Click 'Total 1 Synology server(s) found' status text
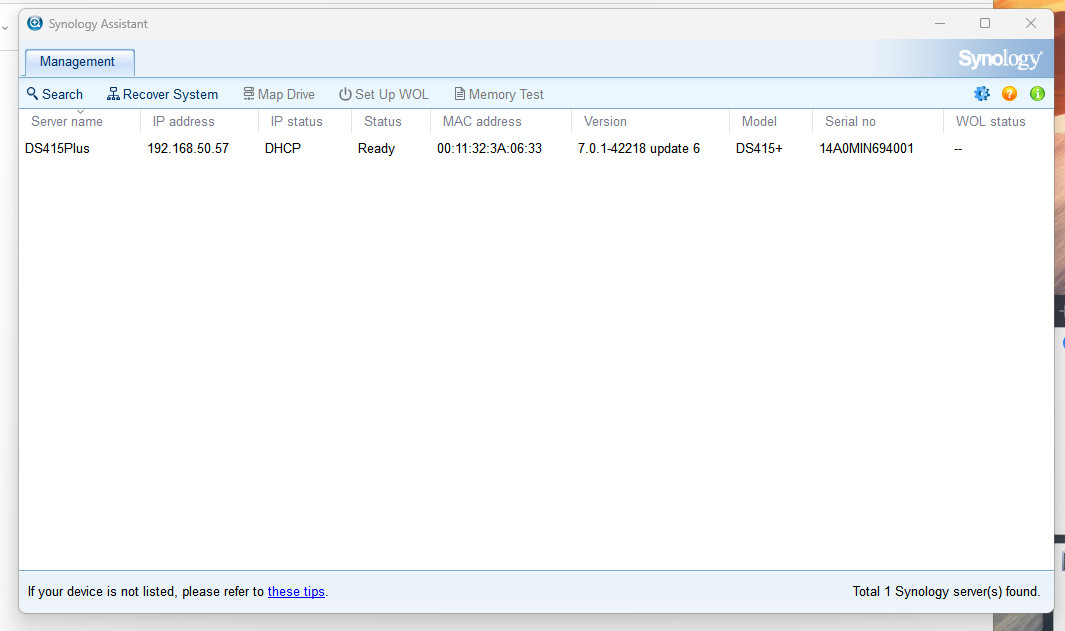This screenshot has width=1065, height=631. tap(946, 592)
